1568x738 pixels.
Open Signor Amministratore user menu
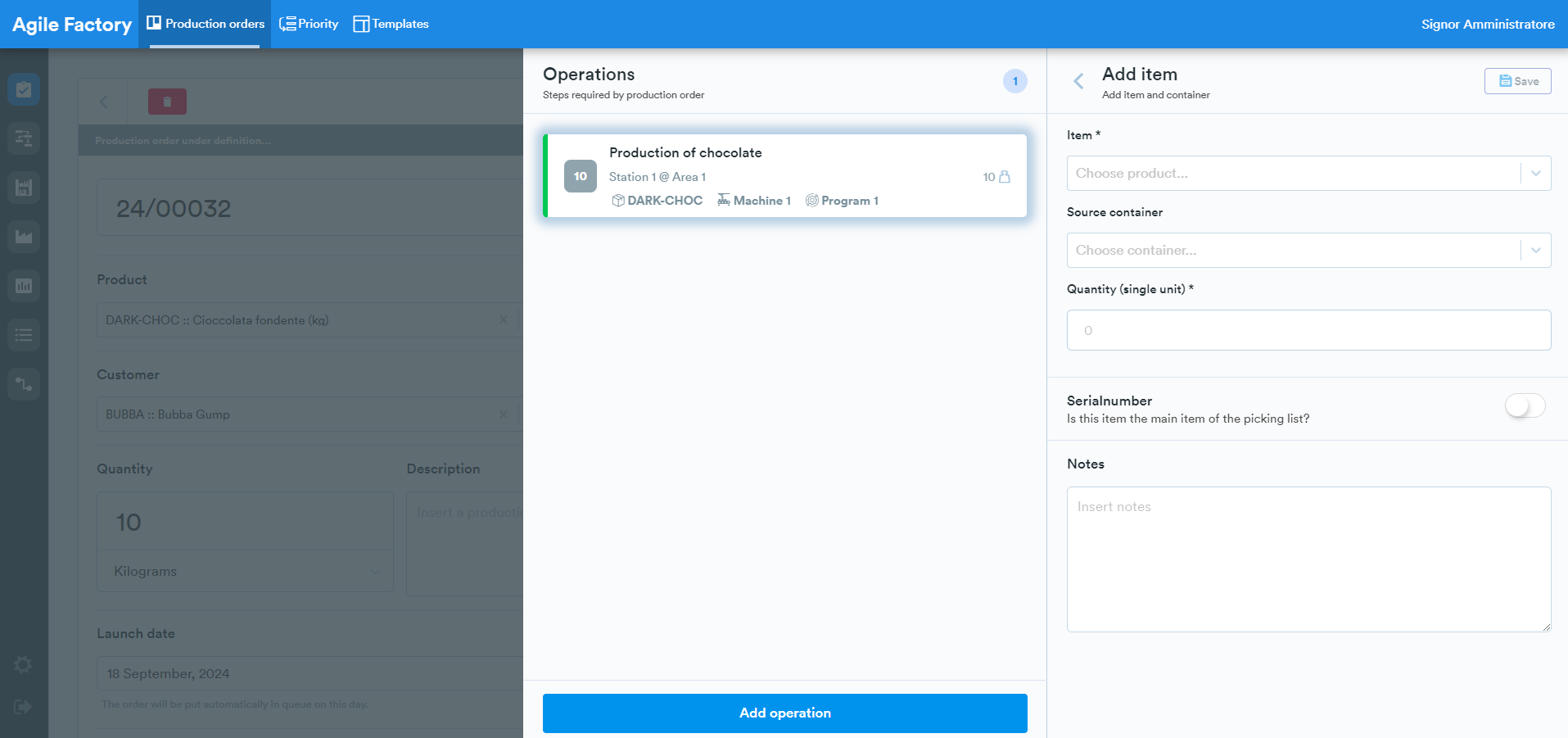click(1488, 24)
